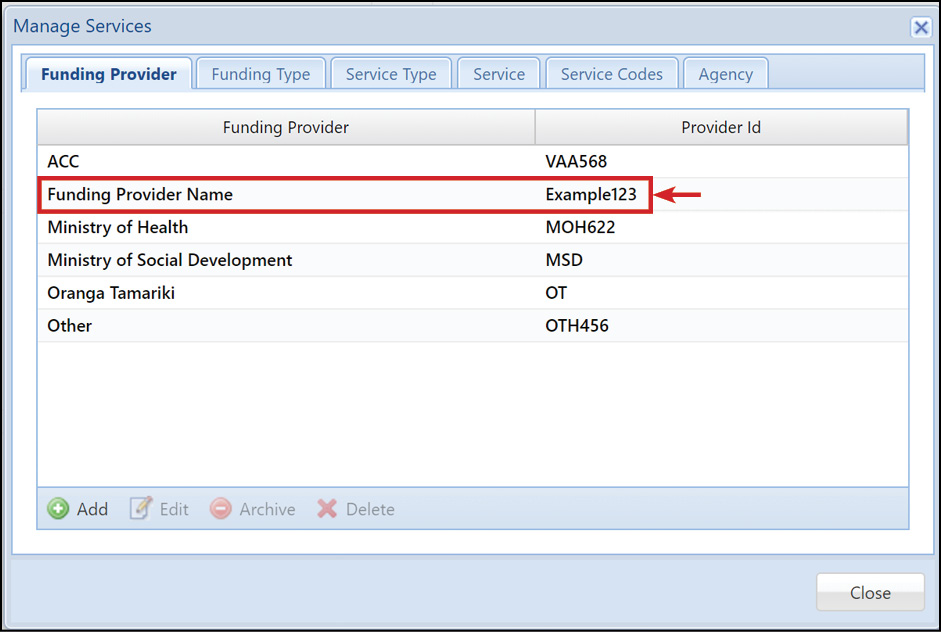Screen dimensions: 941x632
Task: Open the Service Type tab
Action: (391, 74)
